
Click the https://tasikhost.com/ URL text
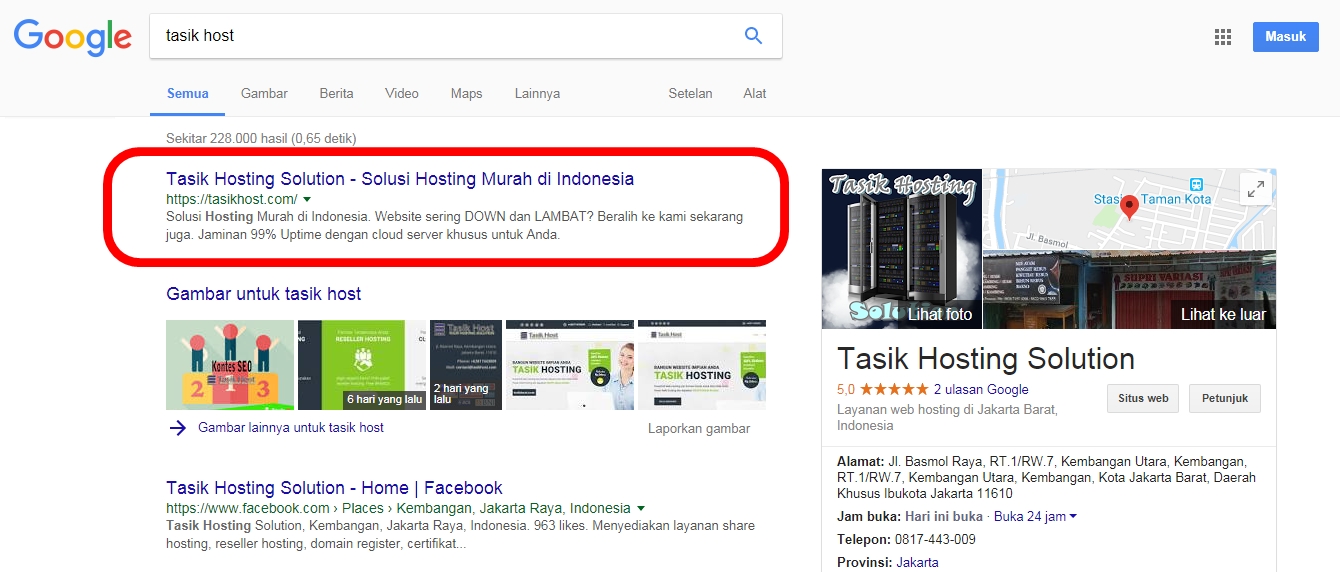click(232, 200)
